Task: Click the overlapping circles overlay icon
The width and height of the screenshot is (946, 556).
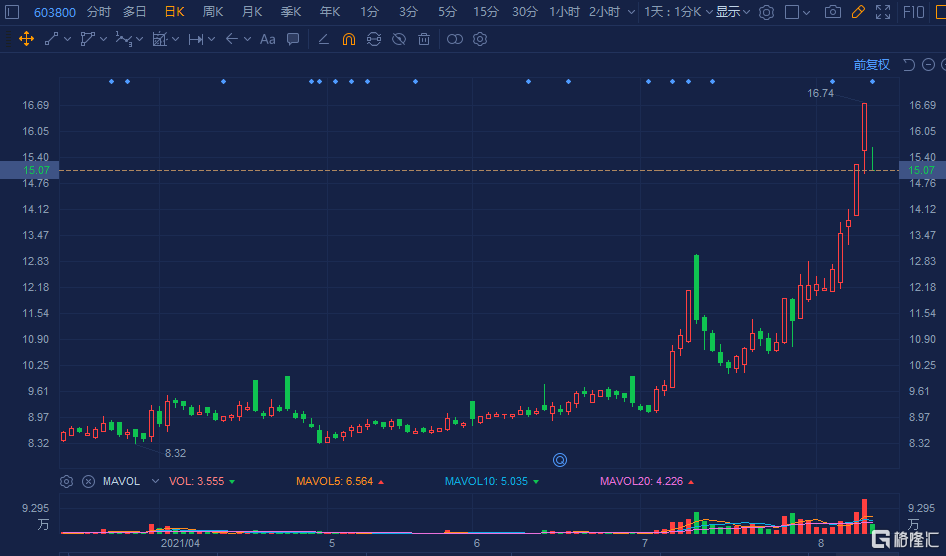Action: 455,39
